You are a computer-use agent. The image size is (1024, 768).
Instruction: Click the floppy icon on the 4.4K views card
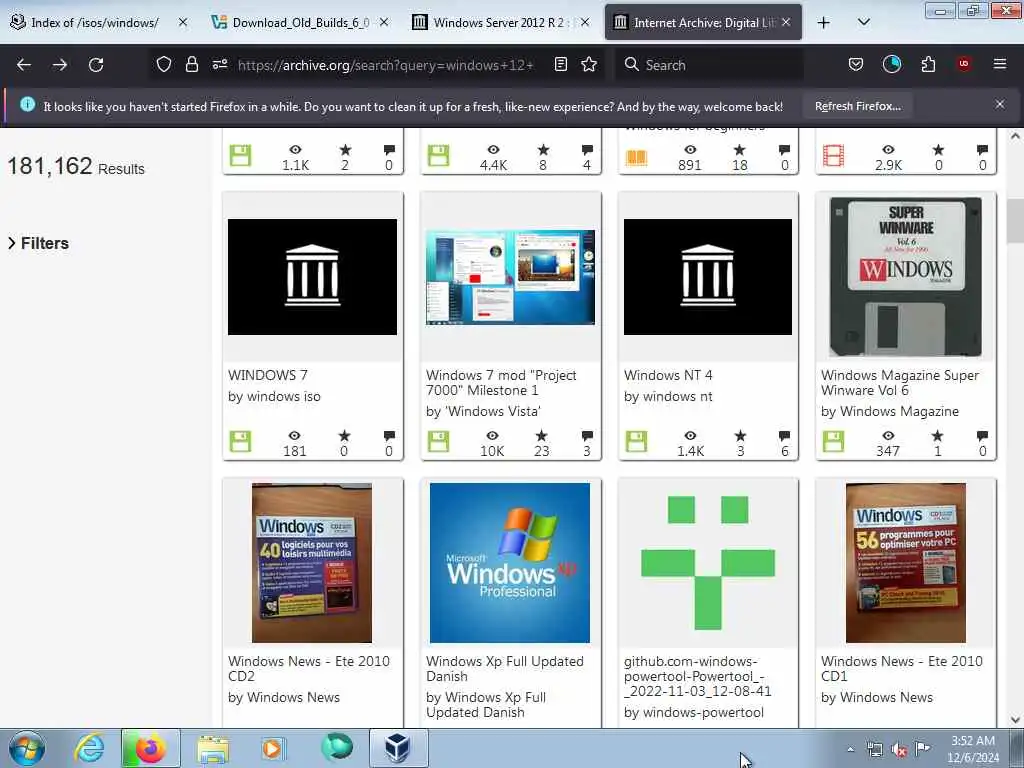tap(438, 155)
